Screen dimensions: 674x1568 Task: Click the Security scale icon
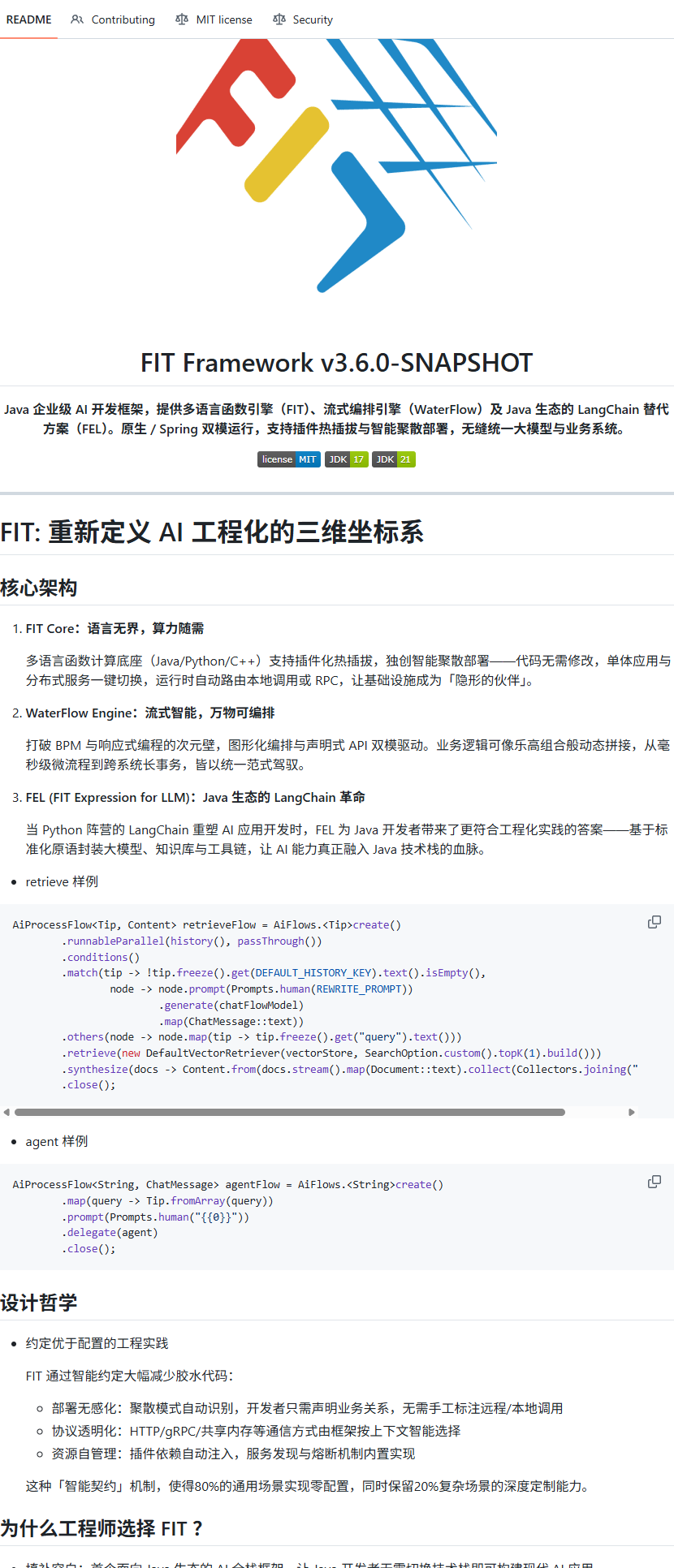coord(279,19)
